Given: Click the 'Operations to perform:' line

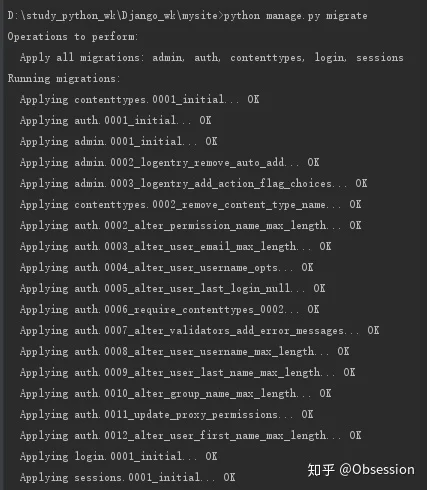Looking at the screenshot, I should (73, 37).
